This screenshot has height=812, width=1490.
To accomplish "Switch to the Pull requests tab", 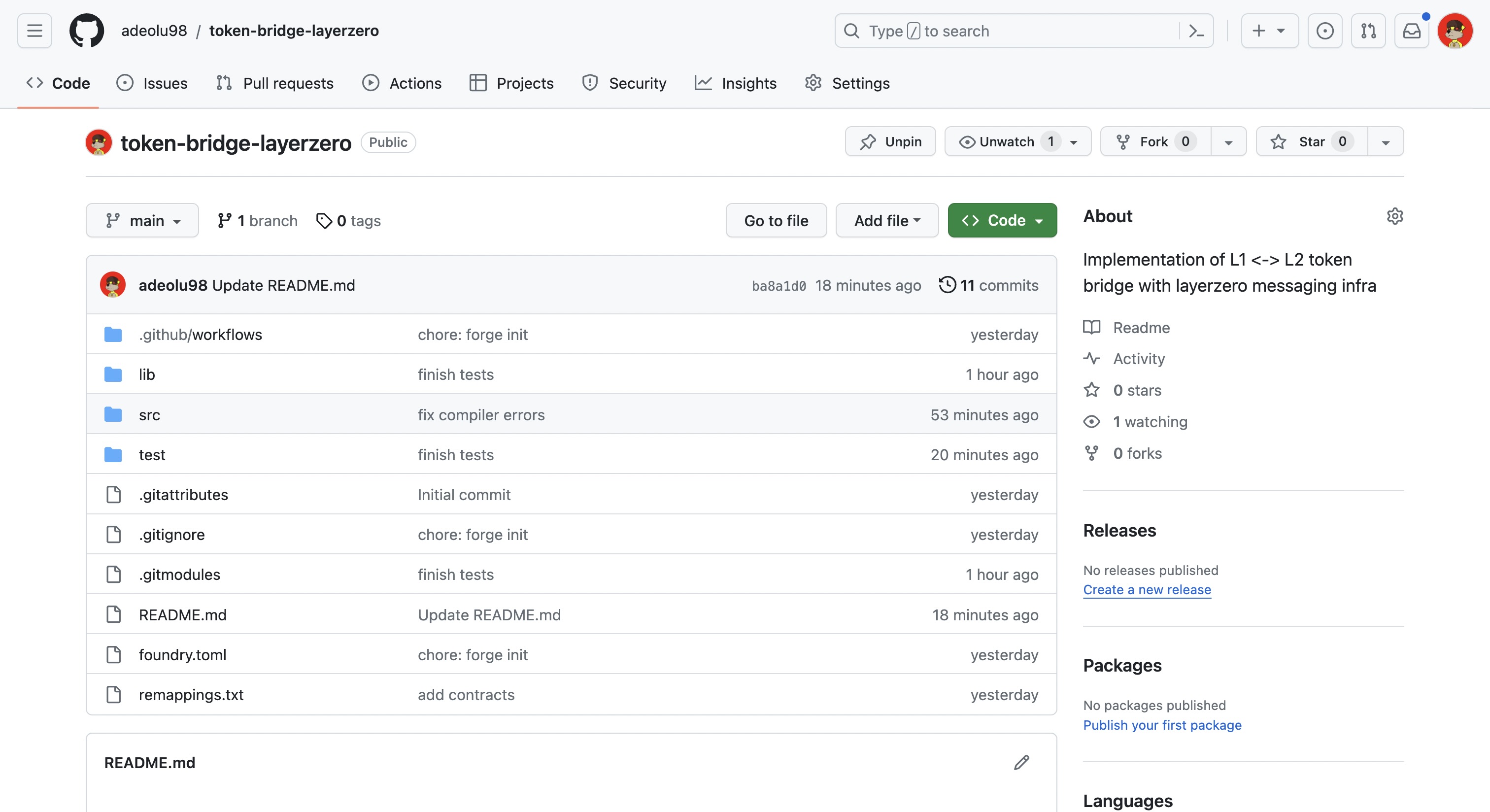I will [275, 83].
